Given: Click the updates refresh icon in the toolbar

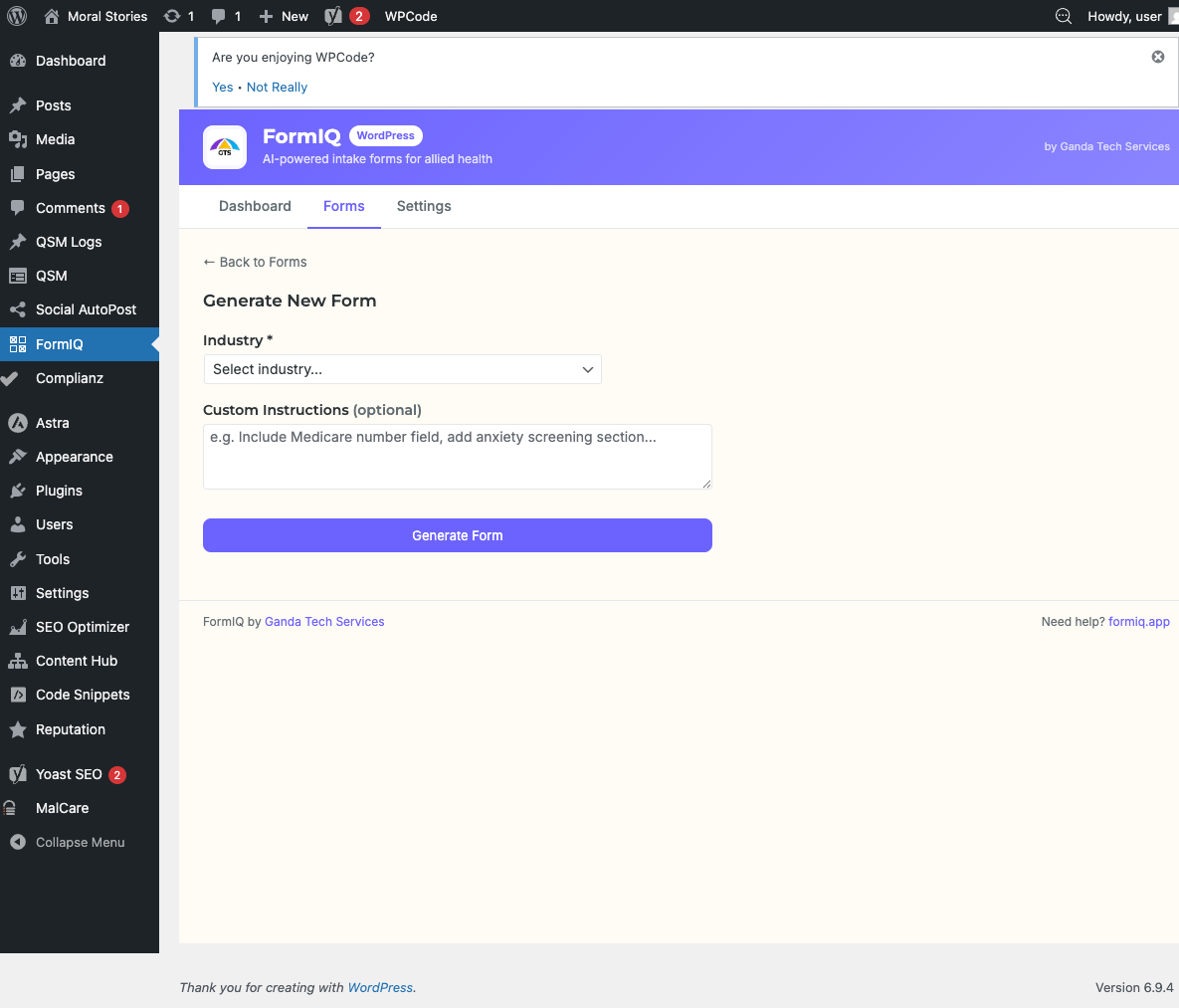Looking at the screenshot, I should tap(171, 16).
